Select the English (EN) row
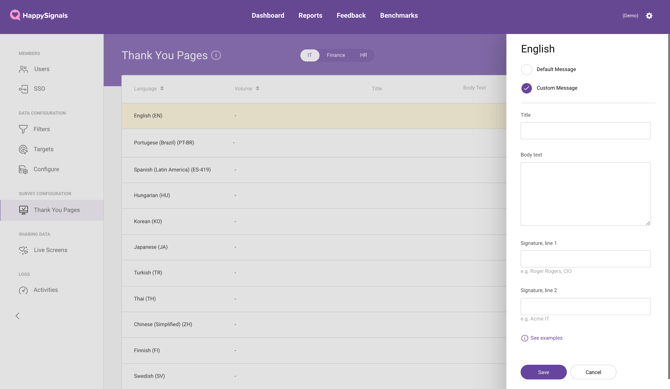 [314, 116]
